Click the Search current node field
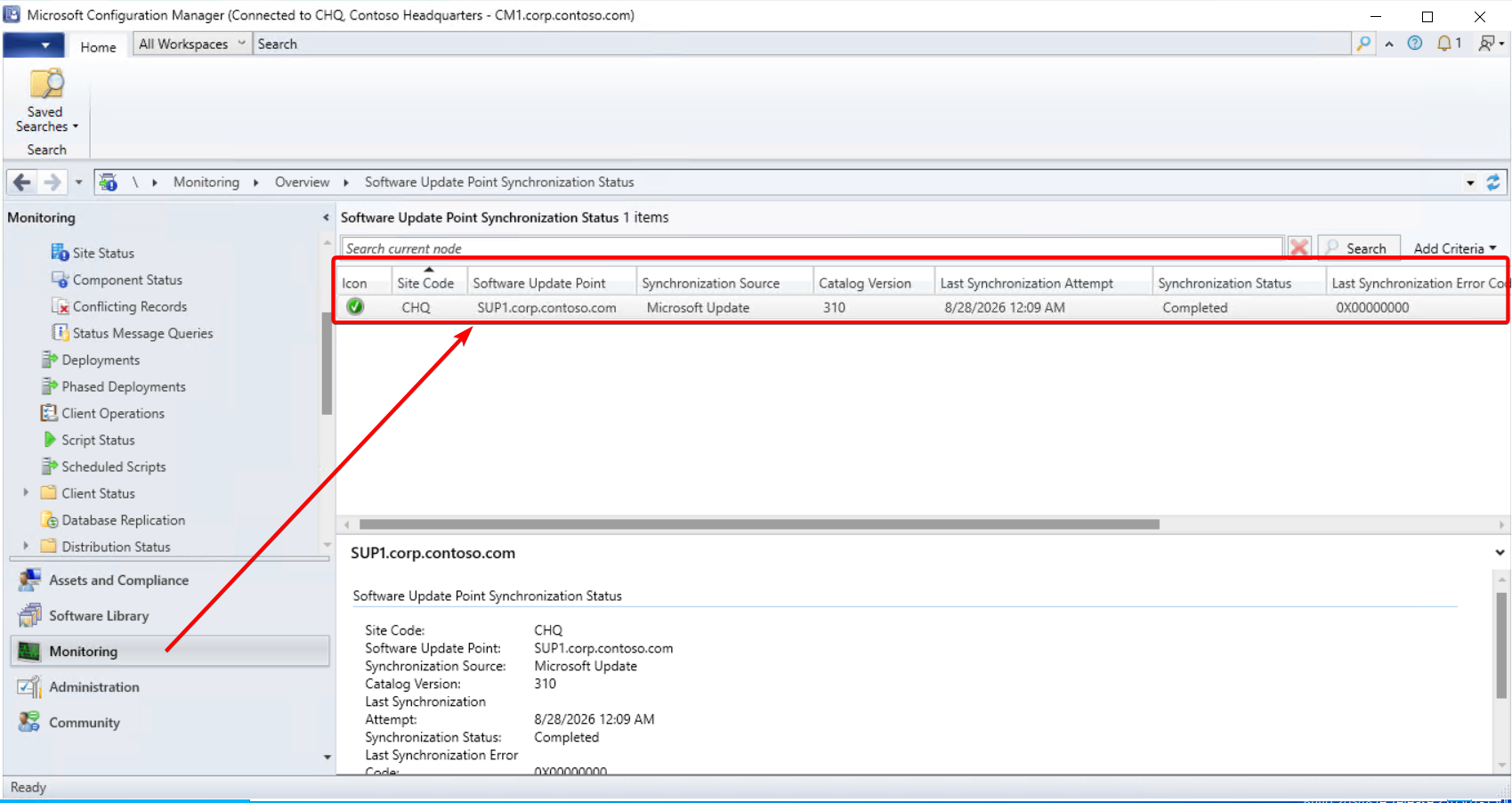Image resolution: width=1512 pixels, height=803 pixels. [812, 248]
